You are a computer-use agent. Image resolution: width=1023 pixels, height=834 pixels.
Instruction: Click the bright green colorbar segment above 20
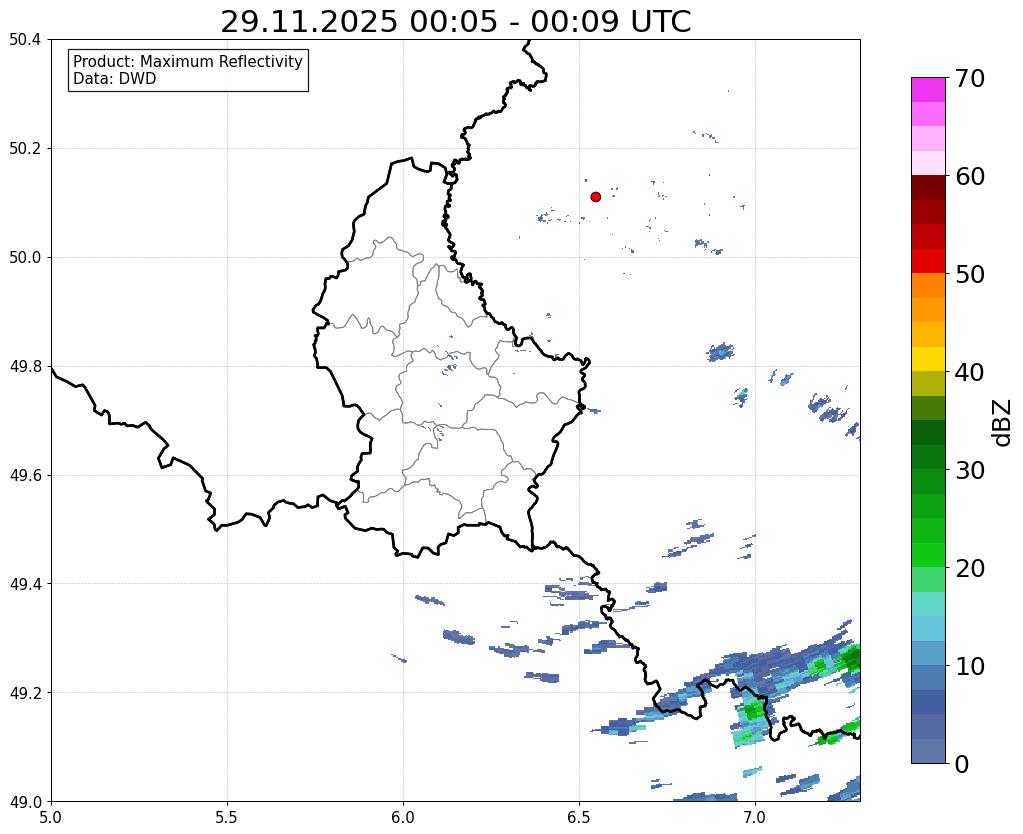(928, 555)
